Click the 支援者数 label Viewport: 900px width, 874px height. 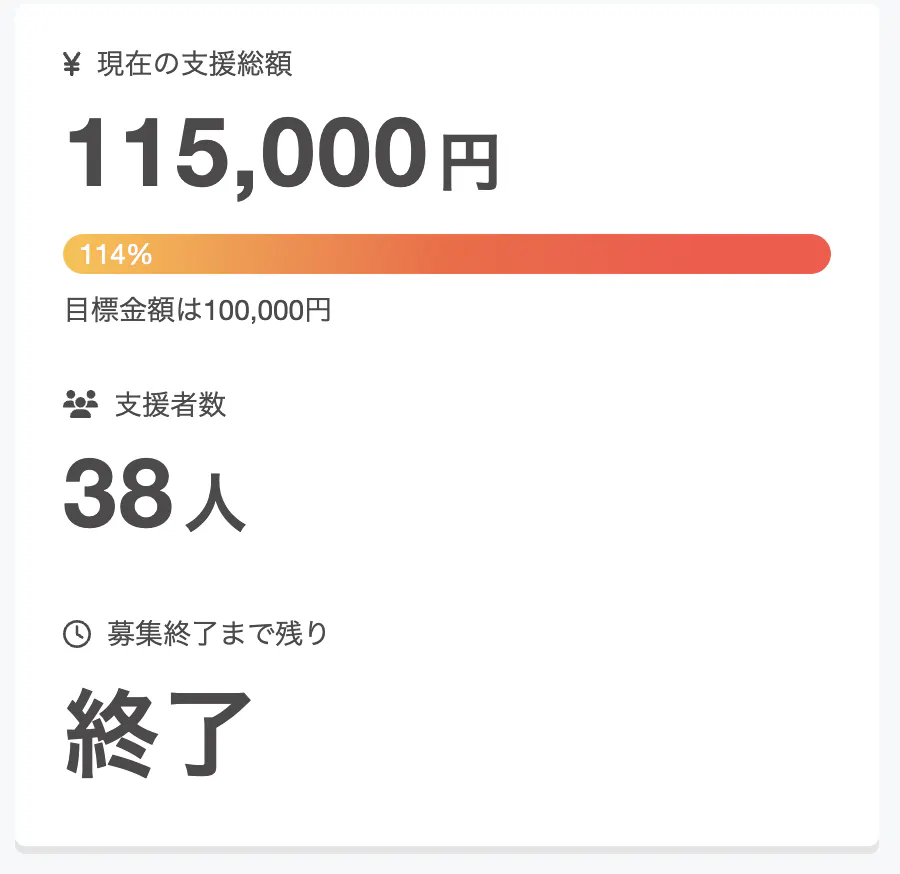[170, 405]
